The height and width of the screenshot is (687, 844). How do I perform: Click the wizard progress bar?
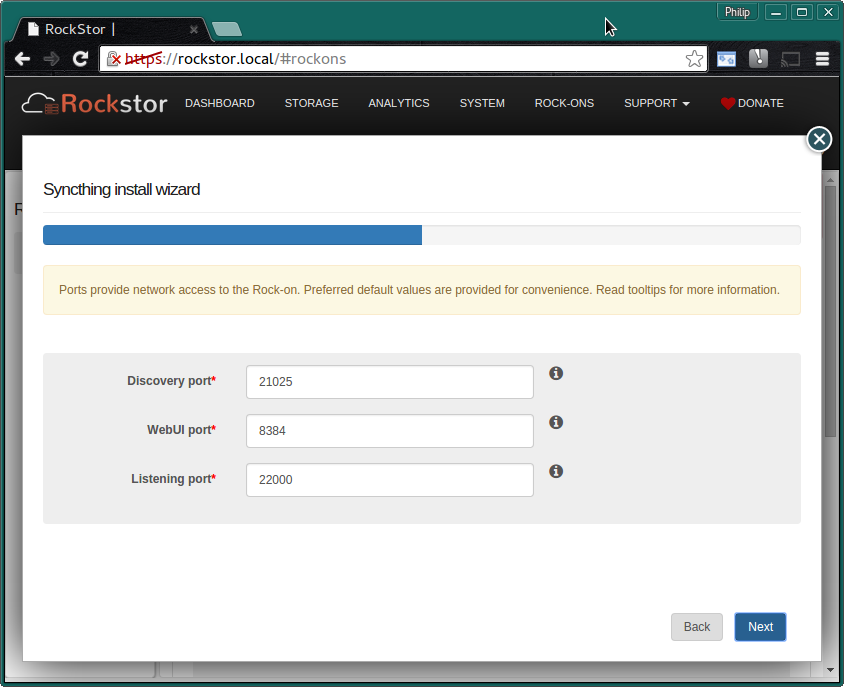(422, 235)
